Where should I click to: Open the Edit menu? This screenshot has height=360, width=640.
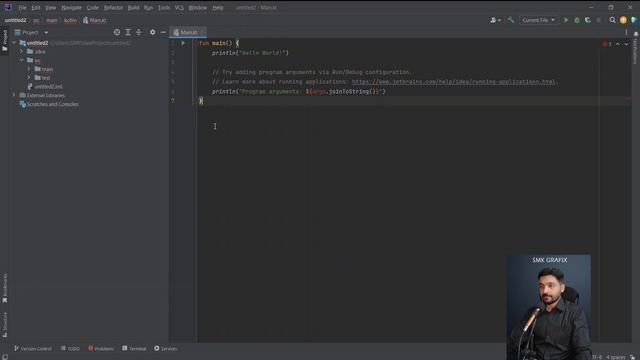(36, 7)
